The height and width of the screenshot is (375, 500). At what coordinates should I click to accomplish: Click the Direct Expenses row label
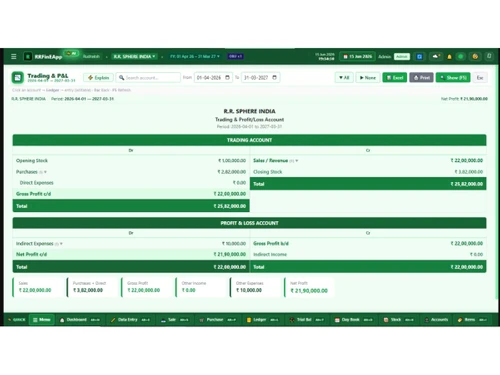tap(36, 183)
